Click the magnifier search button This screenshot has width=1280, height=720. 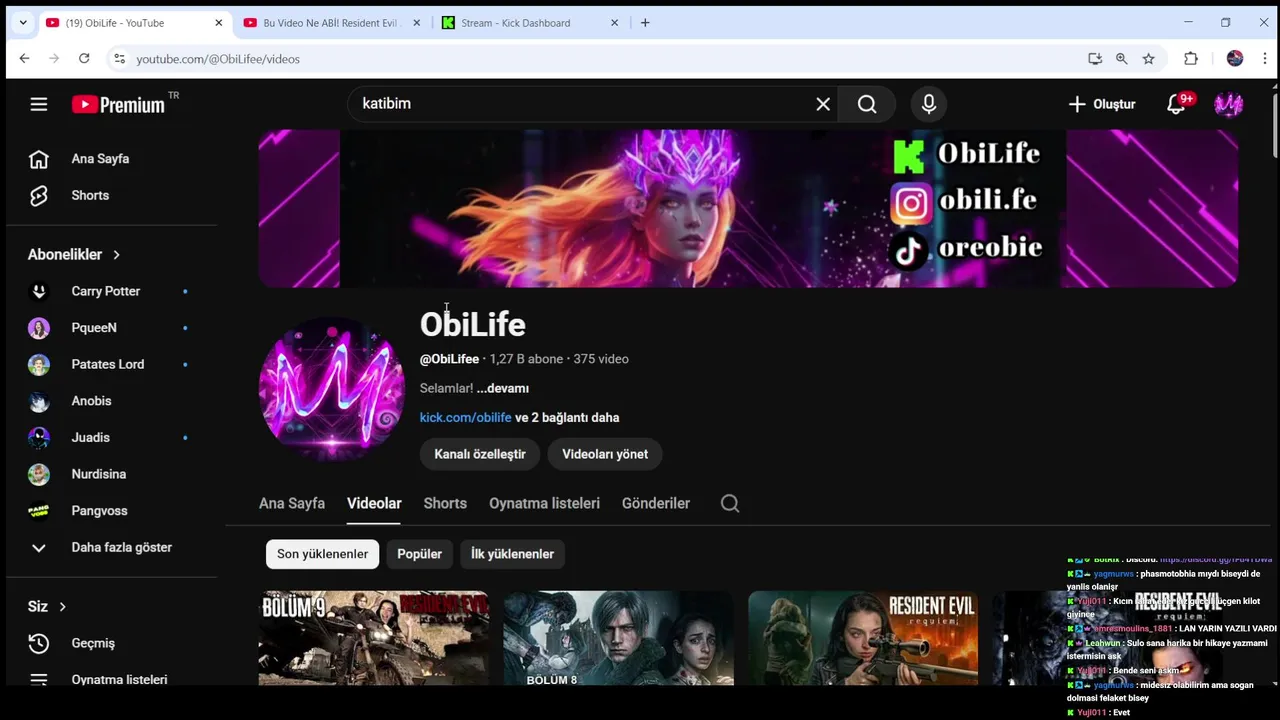point(867,104)
